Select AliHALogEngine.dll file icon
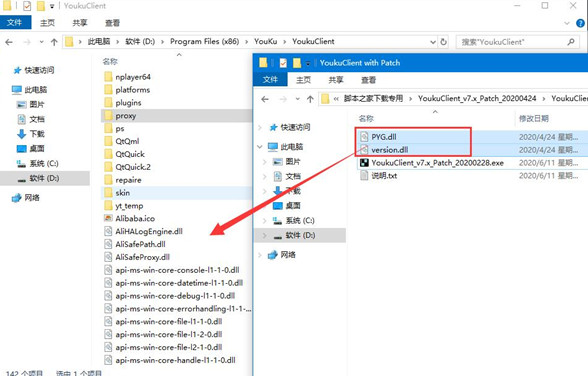 (x=108, y=231)
